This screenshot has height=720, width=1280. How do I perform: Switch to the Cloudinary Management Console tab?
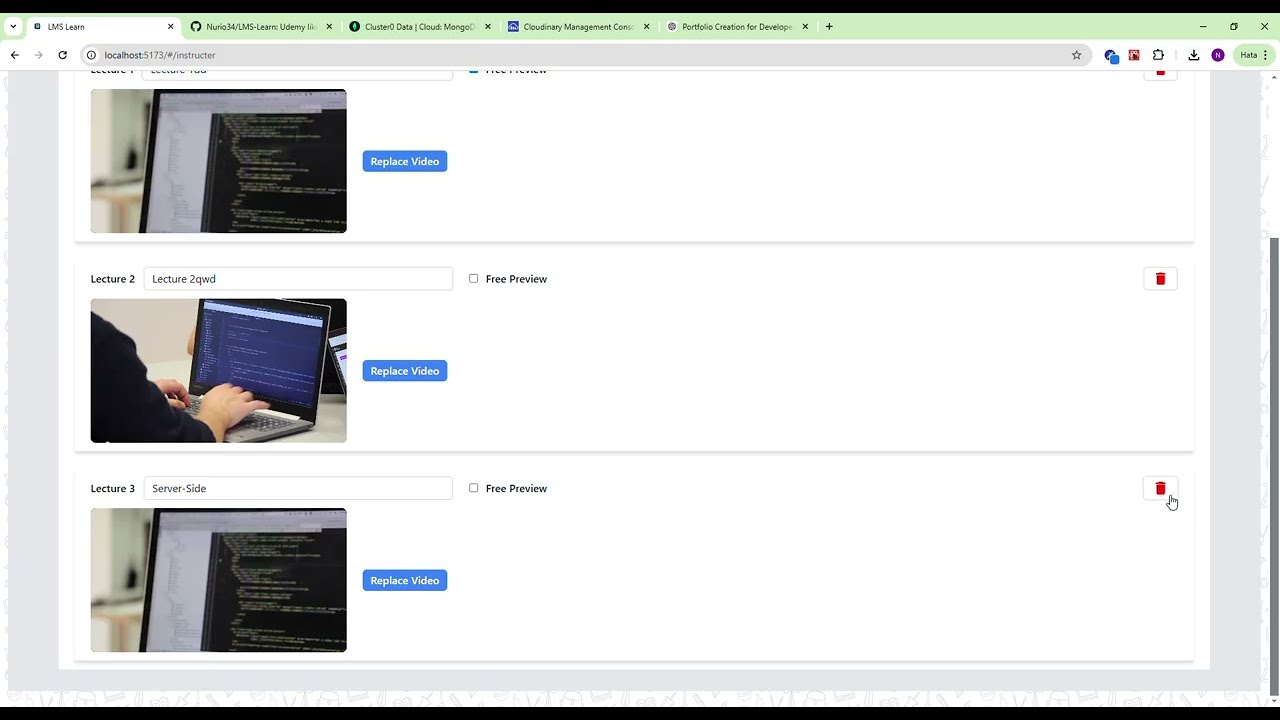[579, 27]
